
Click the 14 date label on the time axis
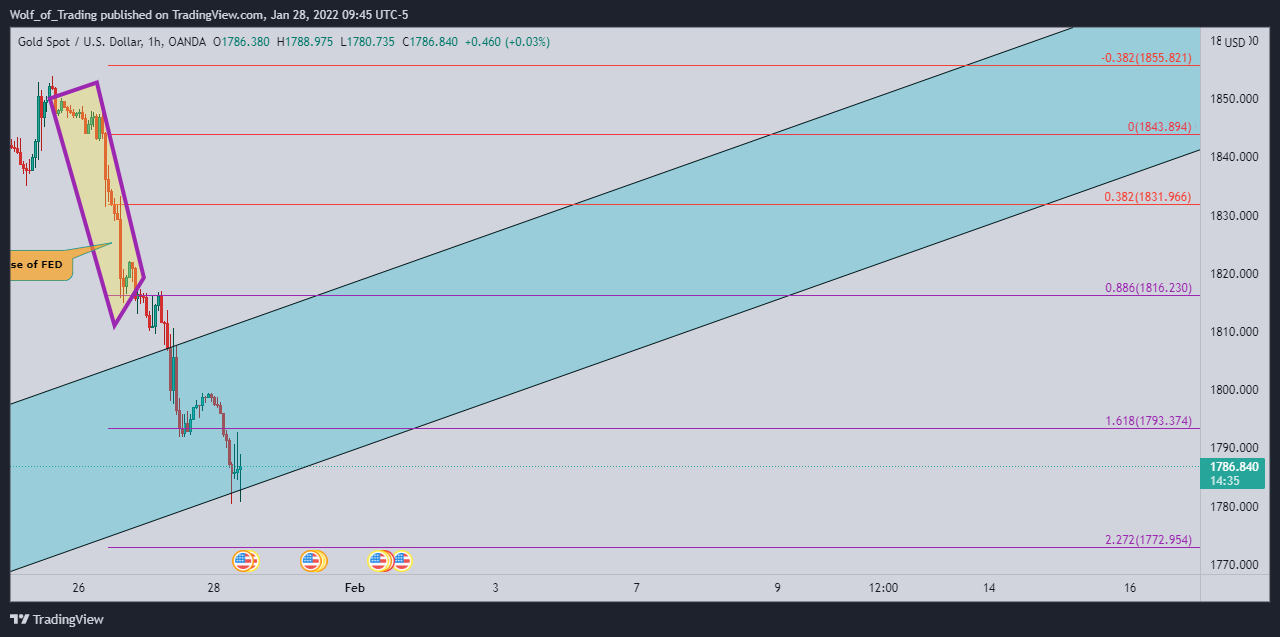click(x=989, y=588)
